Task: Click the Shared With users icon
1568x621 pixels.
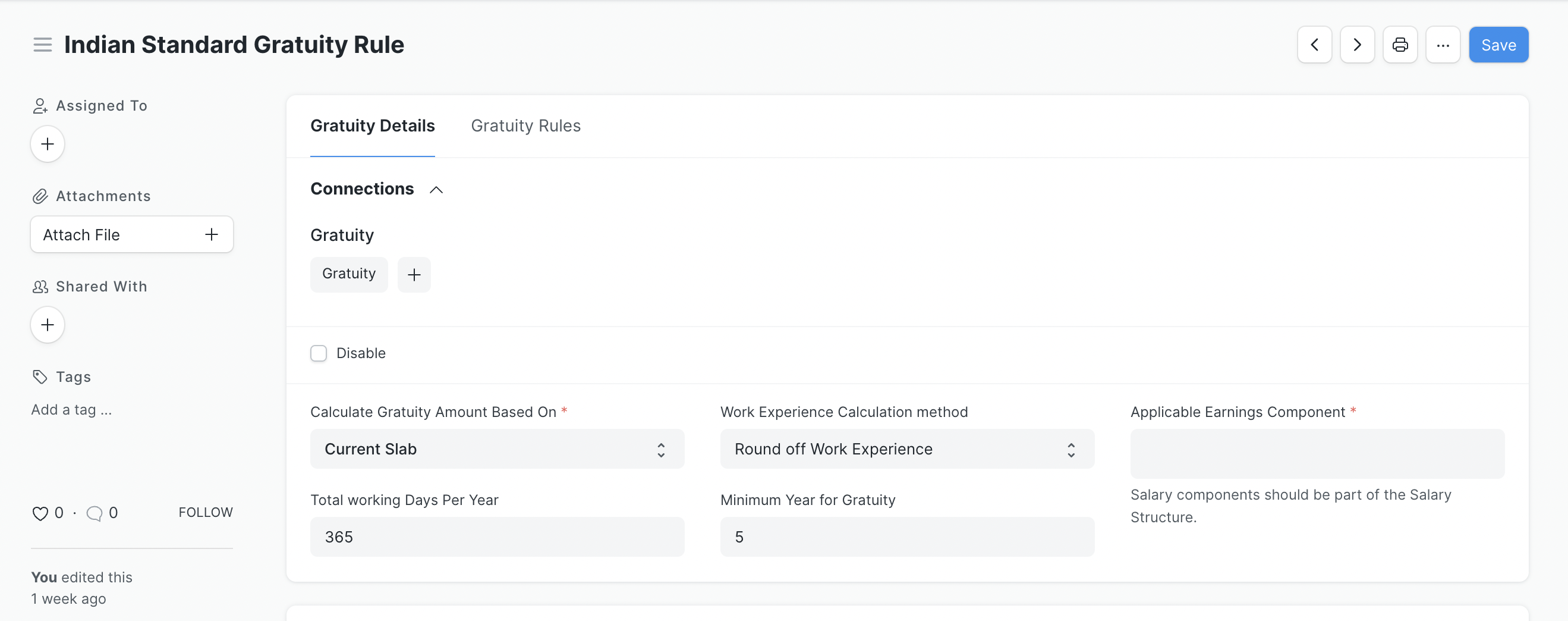Action: click(x=40, y=287)
